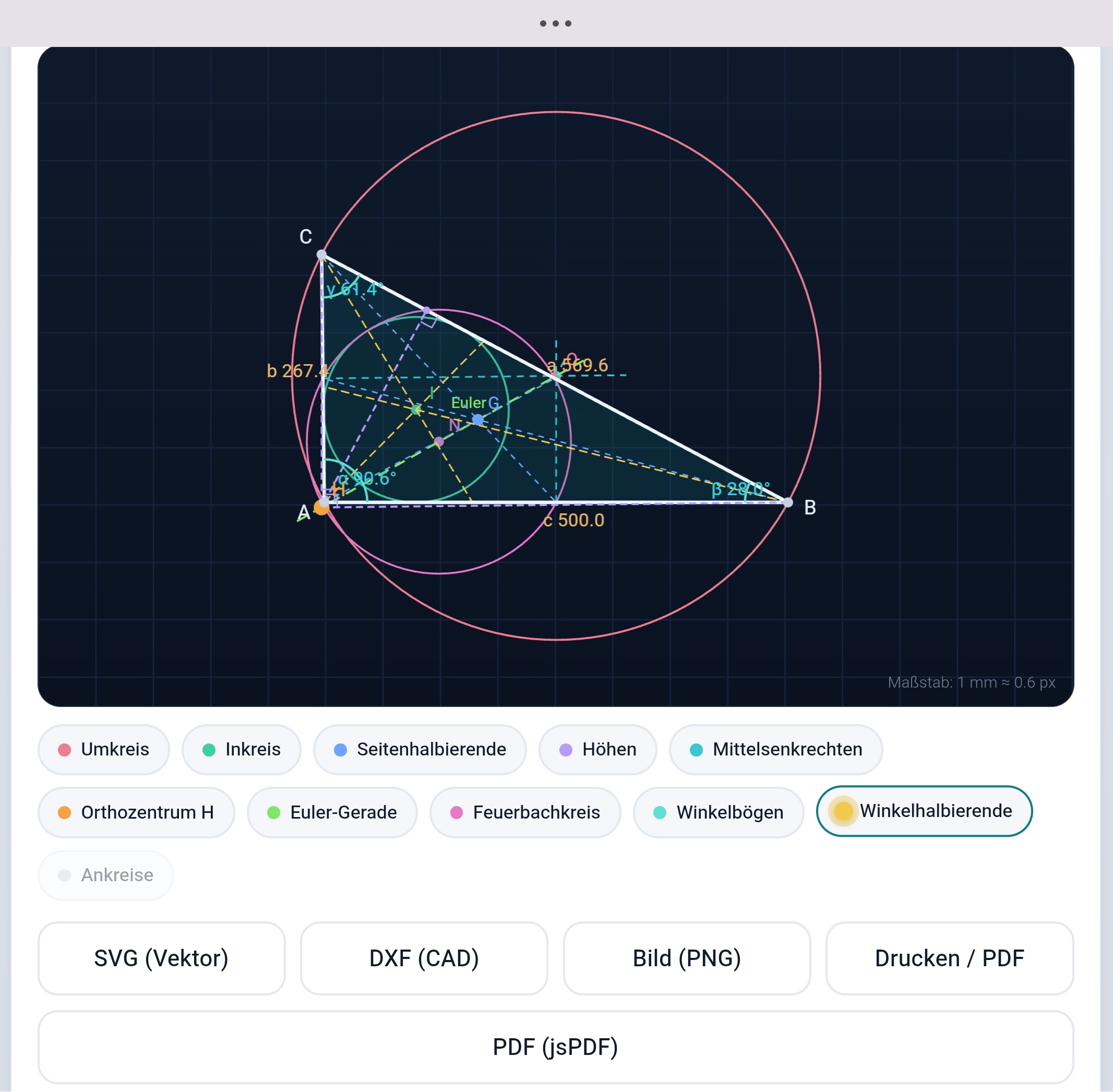1120x1092 pixels.
Task: Click side label a 569.6
Action: click(578, 366)
